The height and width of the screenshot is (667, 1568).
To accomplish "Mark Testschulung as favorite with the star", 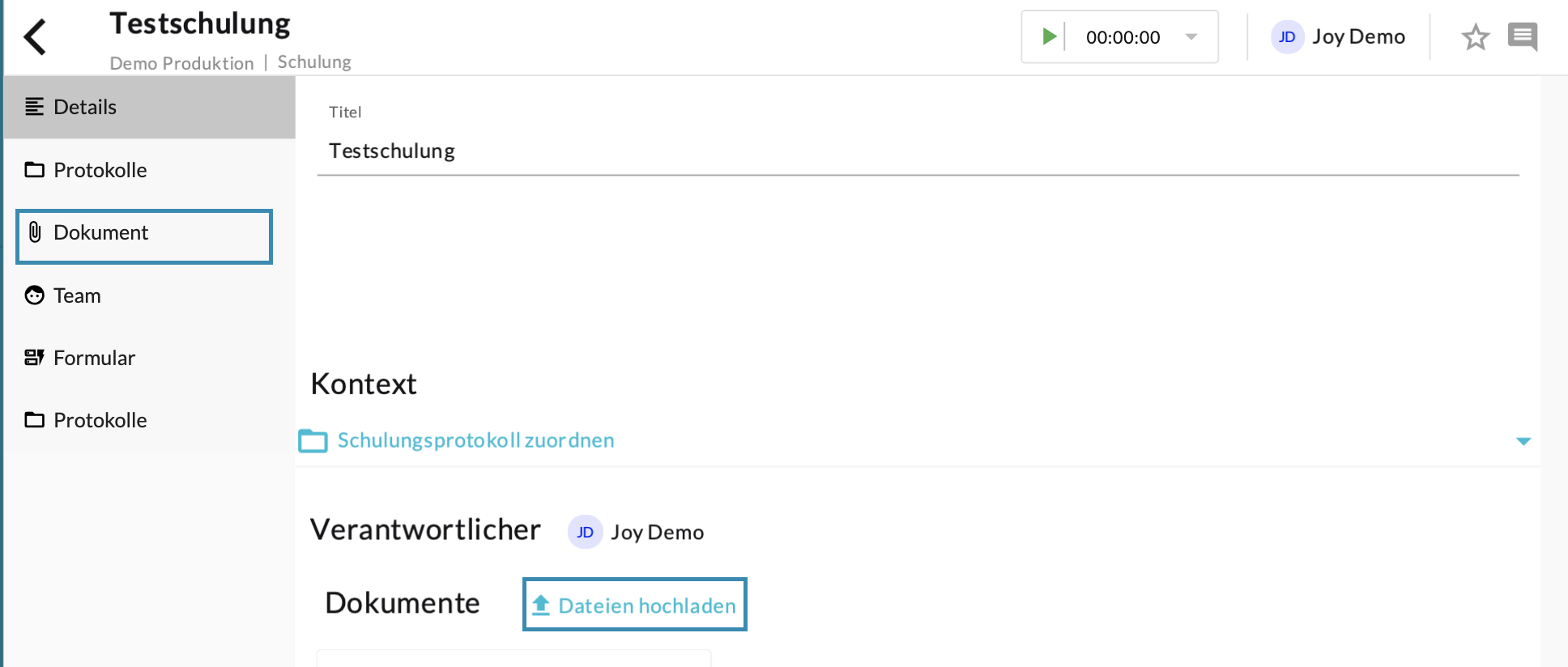I will 1475,37.
